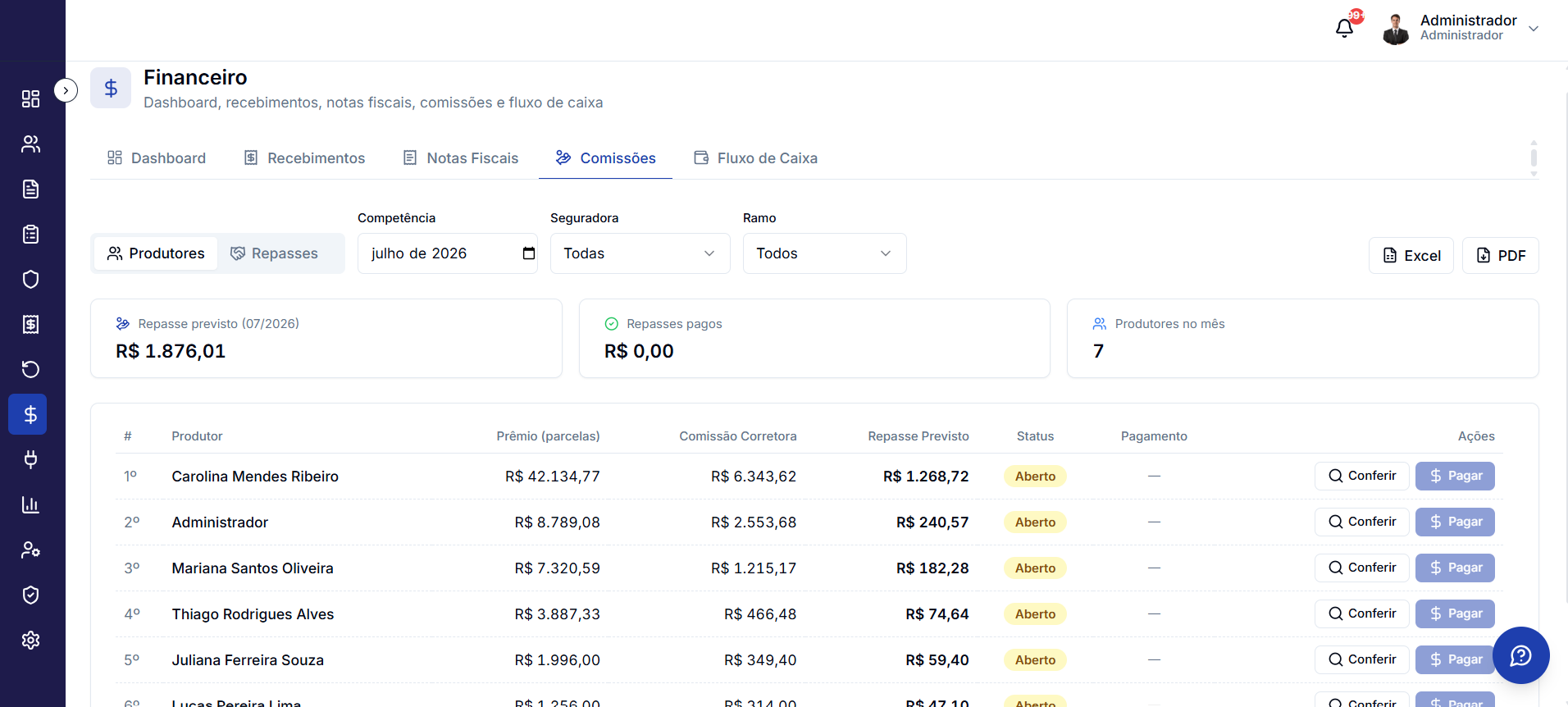Select the Repasses view toggle
This screenshot has width=1568, height=707.
(x=274, y=253)
